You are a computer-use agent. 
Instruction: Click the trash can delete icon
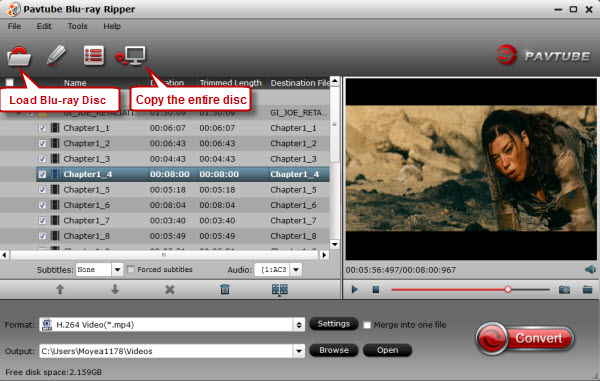coord(225,289)
